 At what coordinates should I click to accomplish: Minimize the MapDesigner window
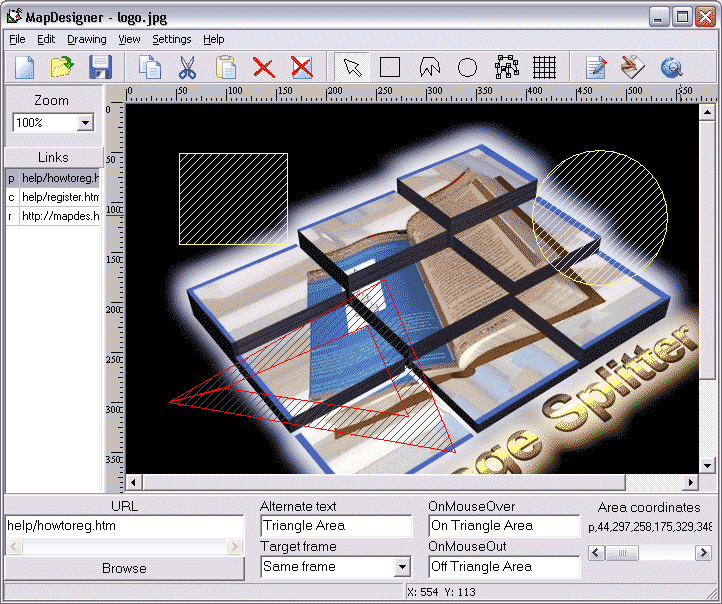click(x=659, y=17)
